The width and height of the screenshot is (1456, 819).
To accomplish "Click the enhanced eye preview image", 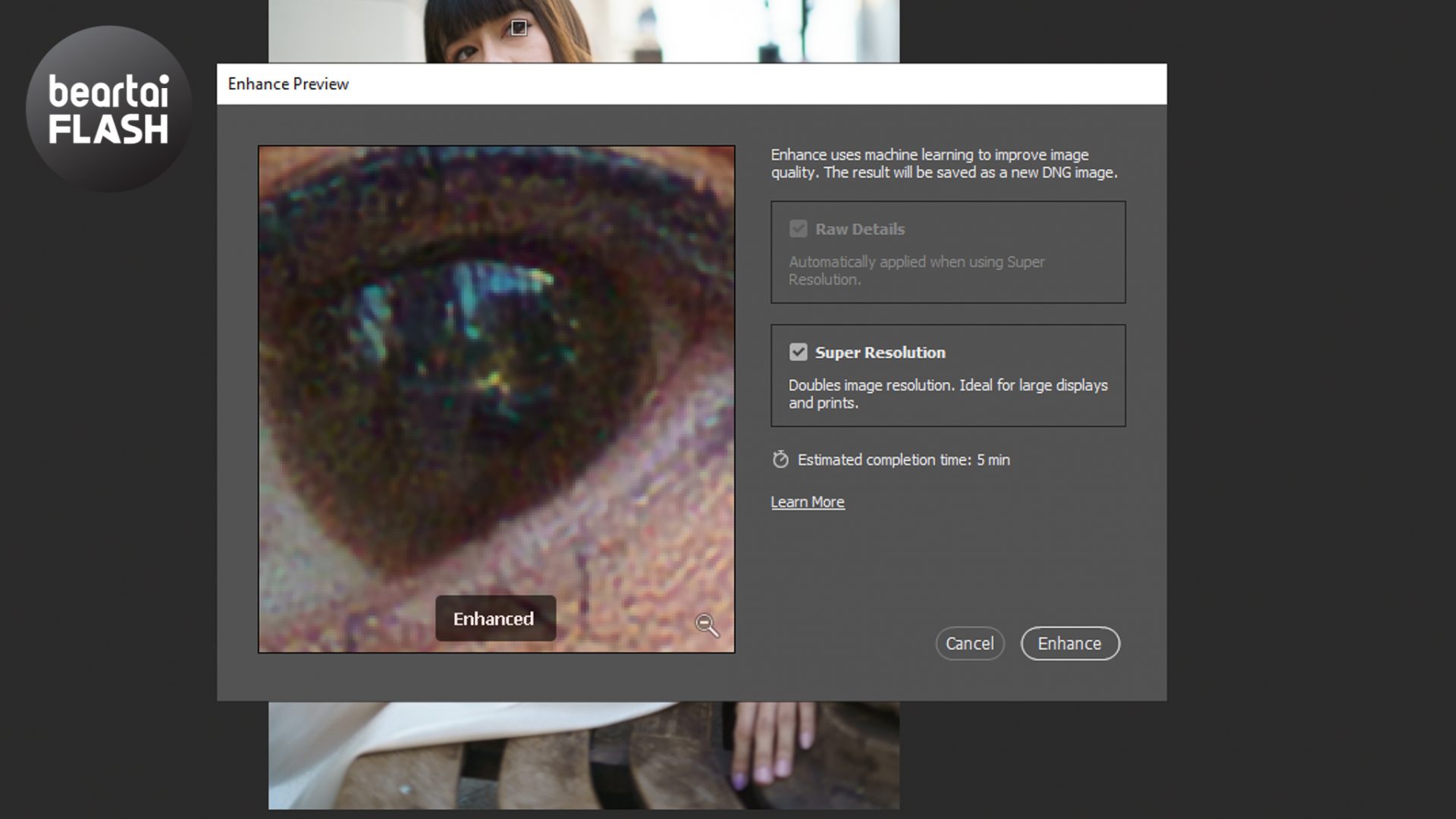I will click(496, 399).
